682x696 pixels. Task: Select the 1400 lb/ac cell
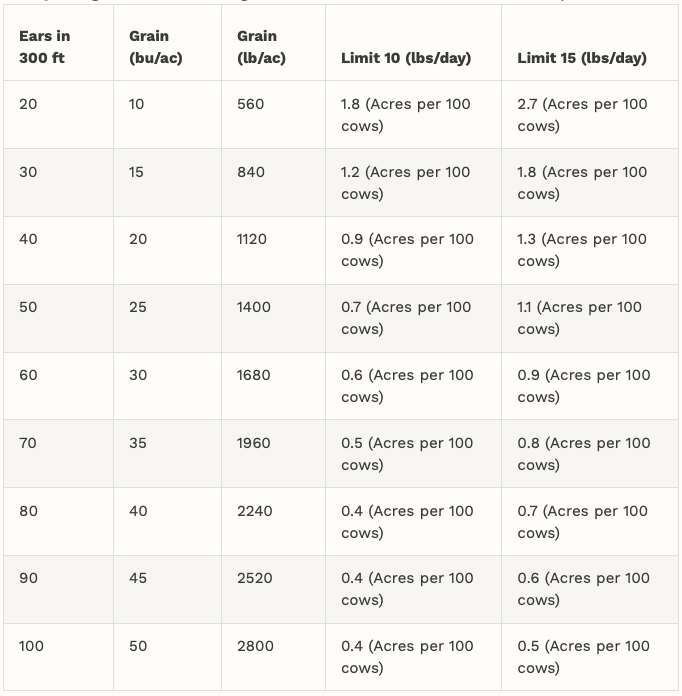(x=254, y=307)
